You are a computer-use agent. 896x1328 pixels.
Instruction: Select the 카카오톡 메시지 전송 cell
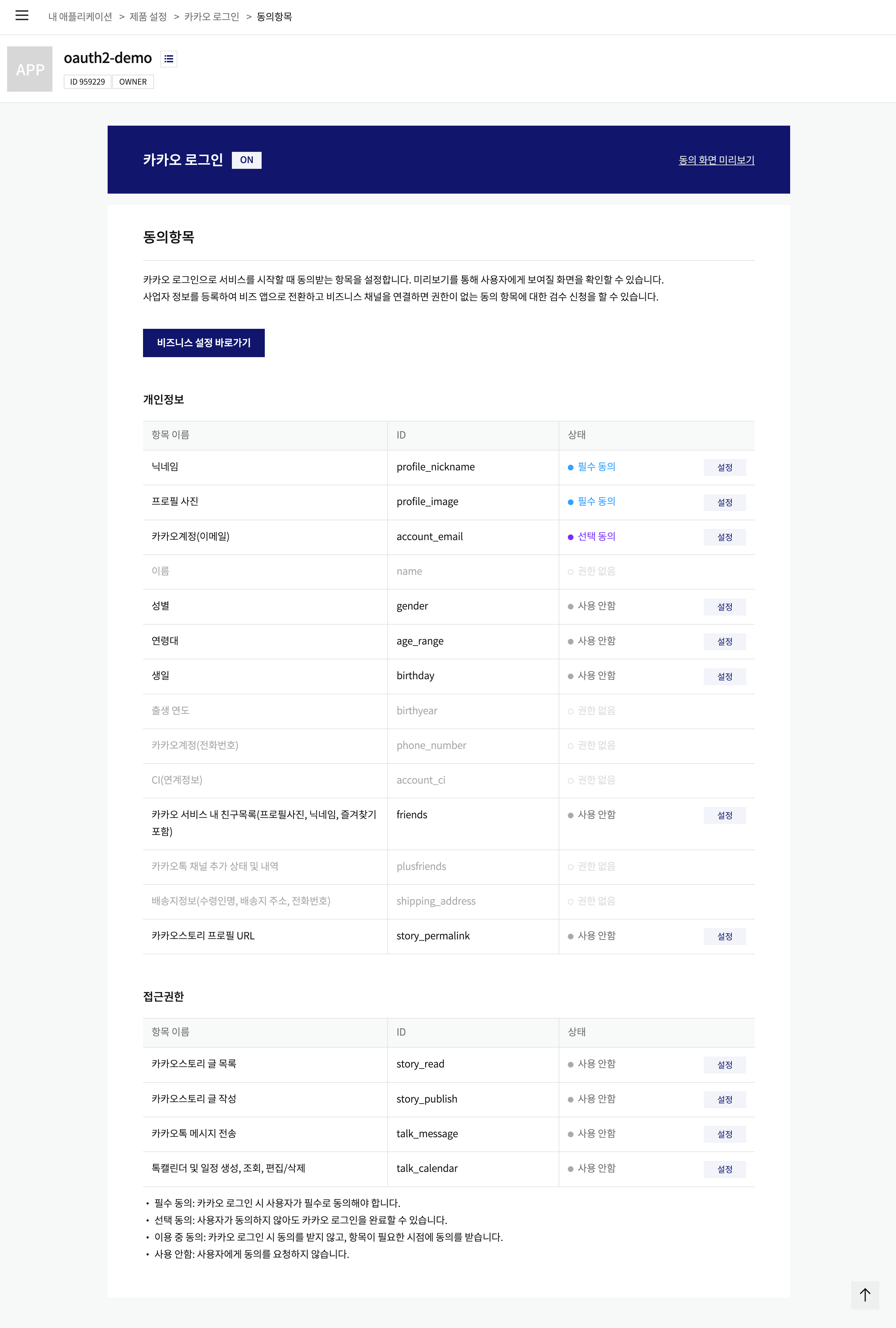pyautogui.click(x=265, y=1134)
